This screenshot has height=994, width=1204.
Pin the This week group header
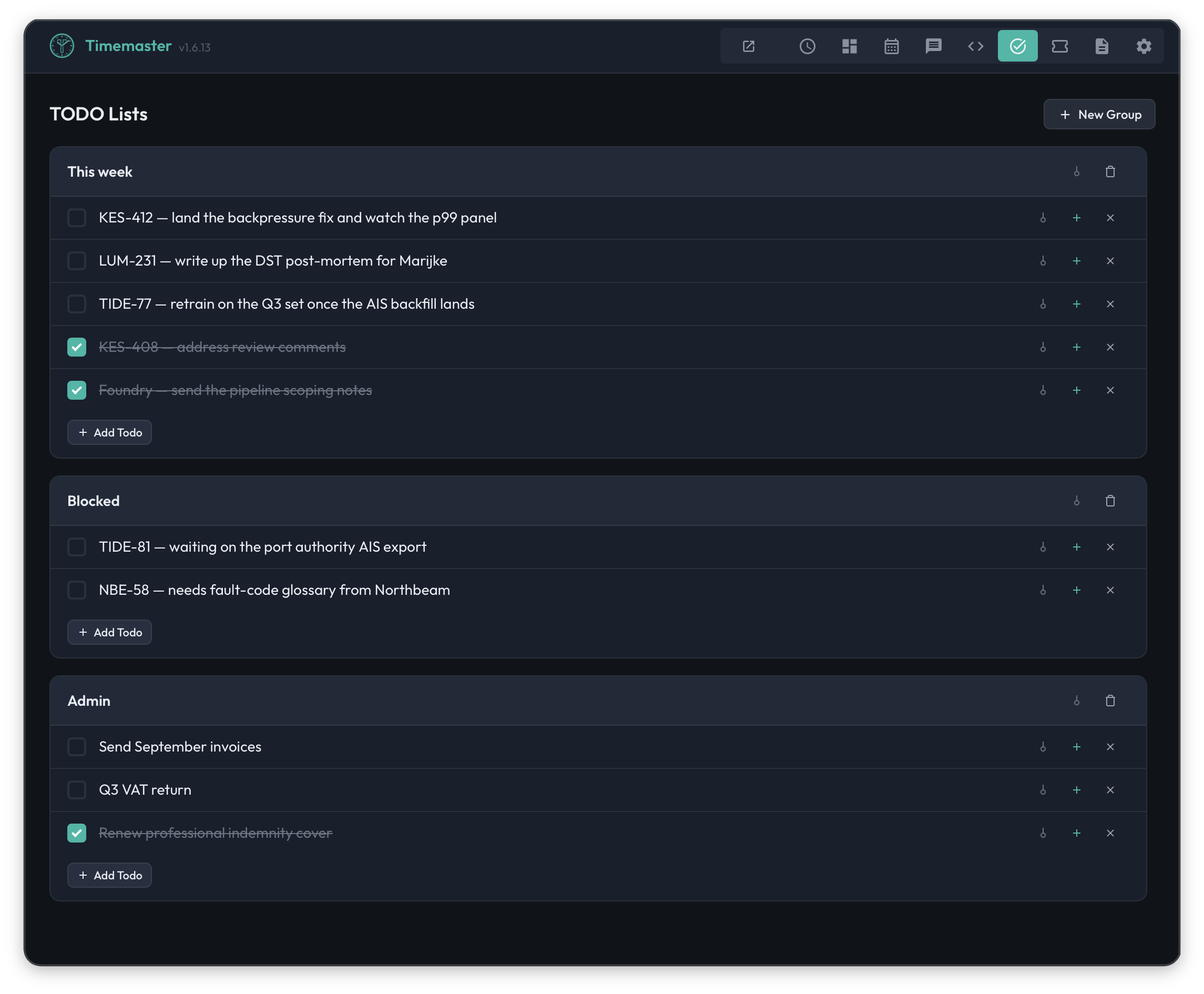tap(1076, 172)
